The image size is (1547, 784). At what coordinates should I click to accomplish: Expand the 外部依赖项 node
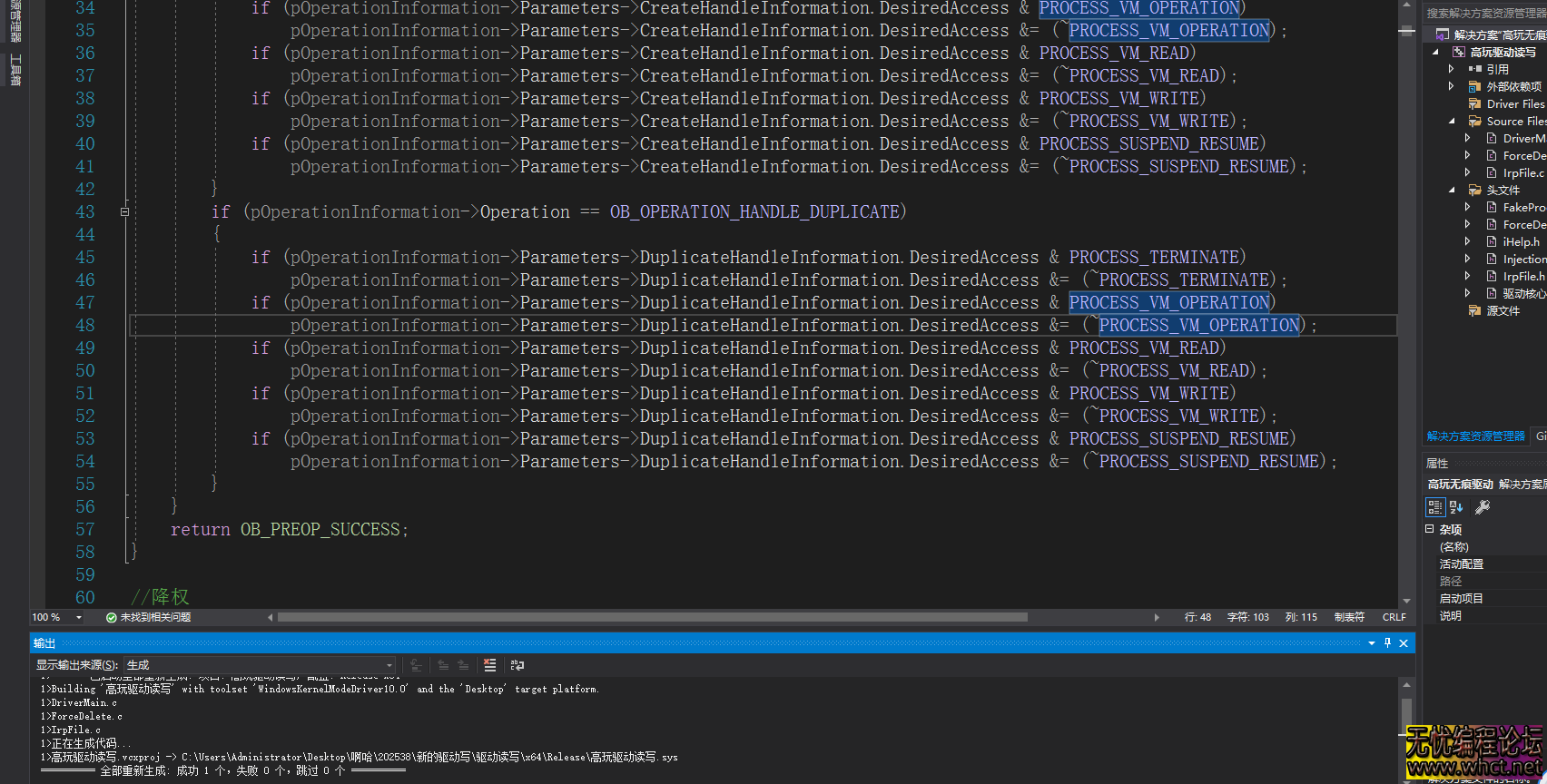[x=1451, y=86]
